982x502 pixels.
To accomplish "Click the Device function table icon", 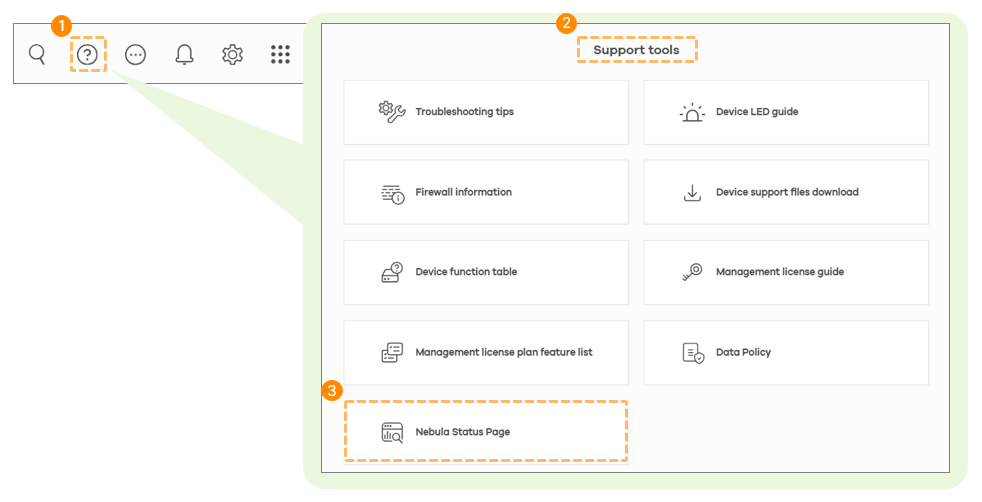I will (x=392, y=272).
